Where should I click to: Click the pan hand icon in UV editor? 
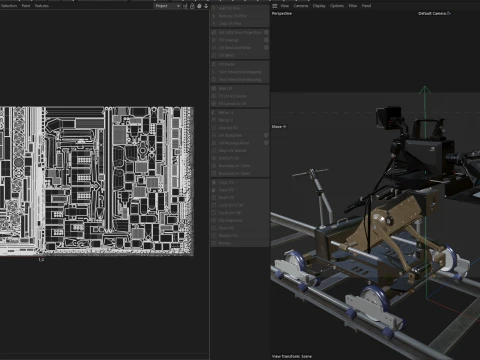(199, 6)
